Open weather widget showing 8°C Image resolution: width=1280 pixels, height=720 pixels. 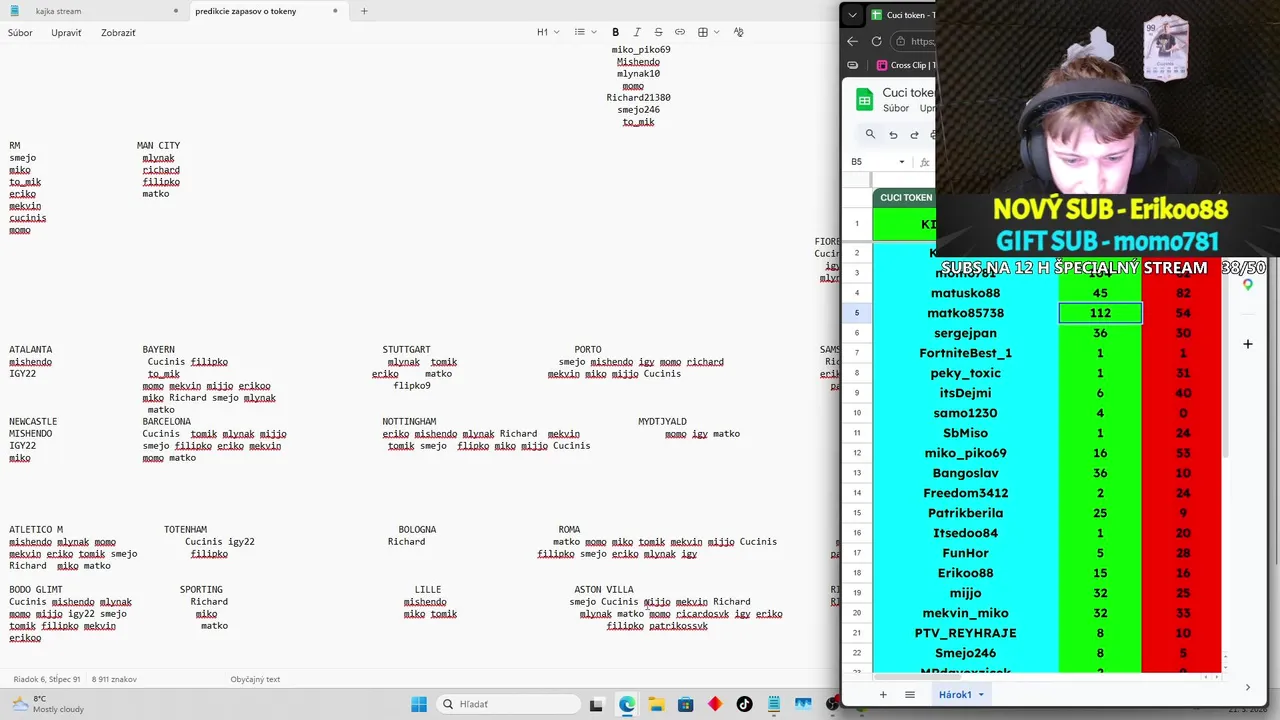click(x=48, y=704)
